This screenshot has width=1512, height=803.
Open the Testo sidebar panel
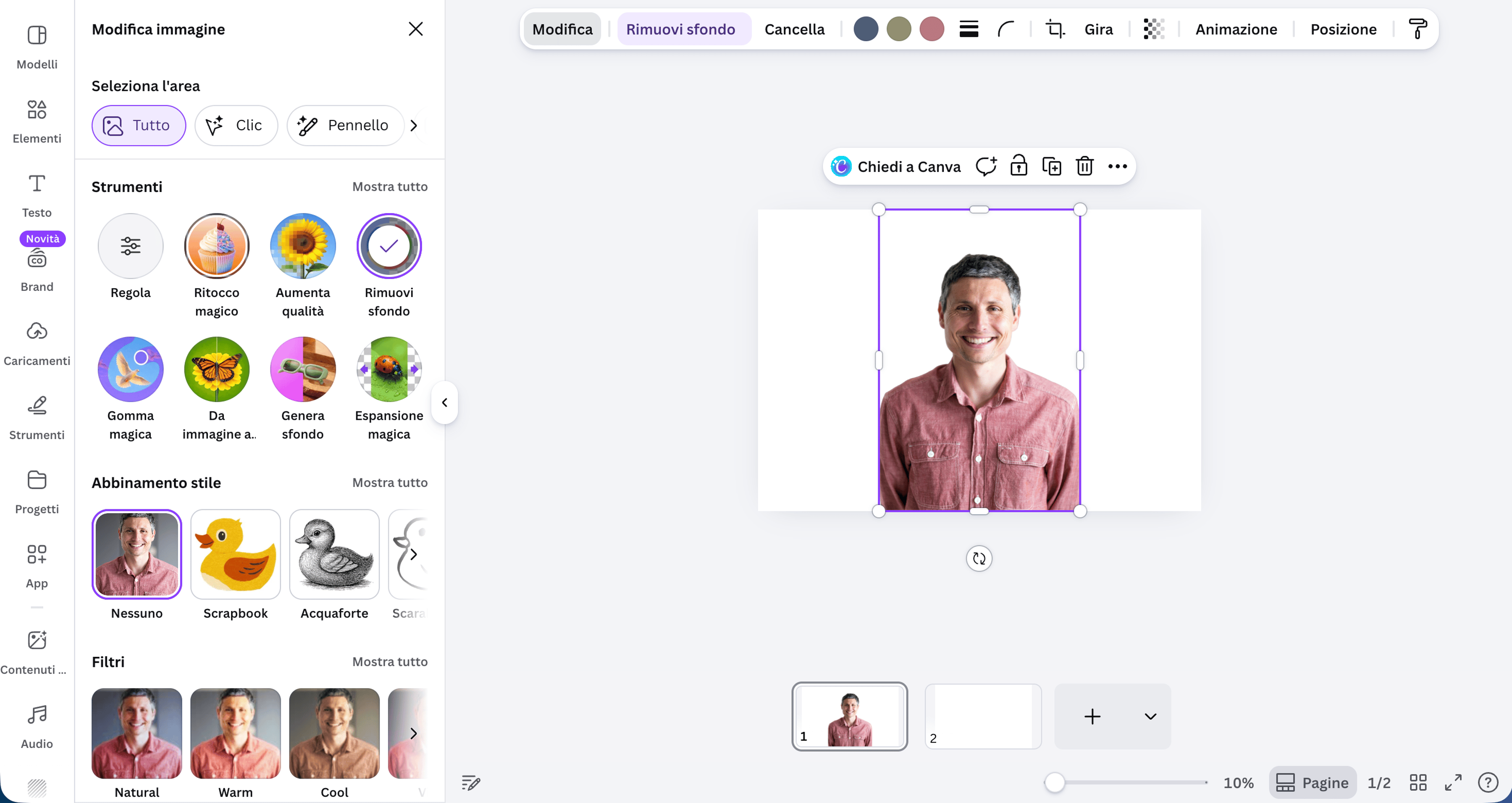pyautogui.click(x=37, y=196)
